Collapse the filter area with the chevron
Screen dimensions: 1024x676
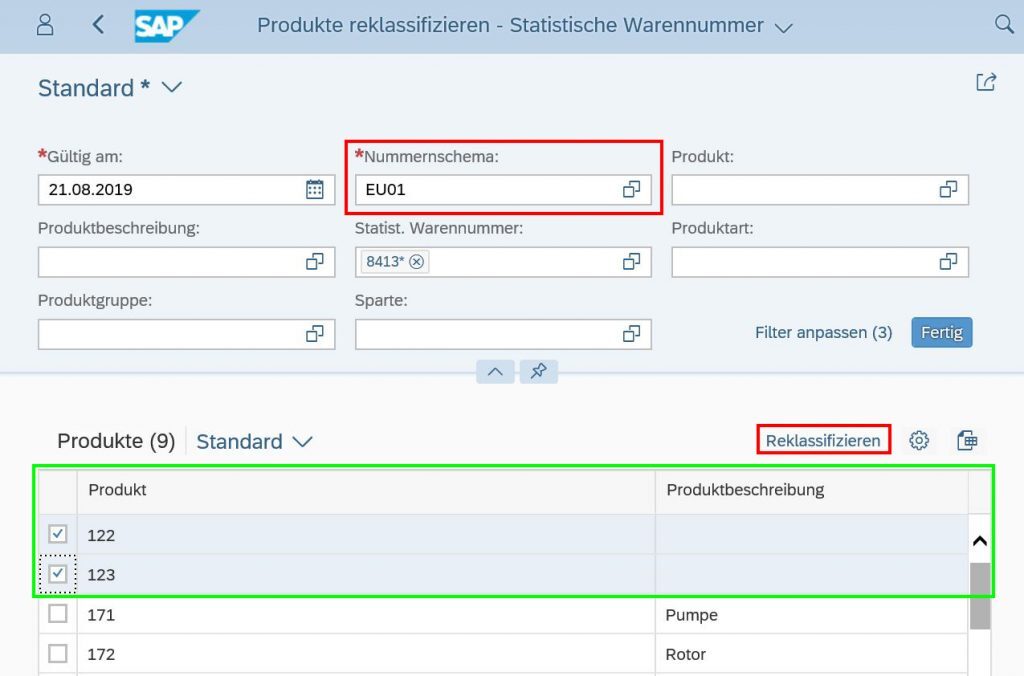494,371
